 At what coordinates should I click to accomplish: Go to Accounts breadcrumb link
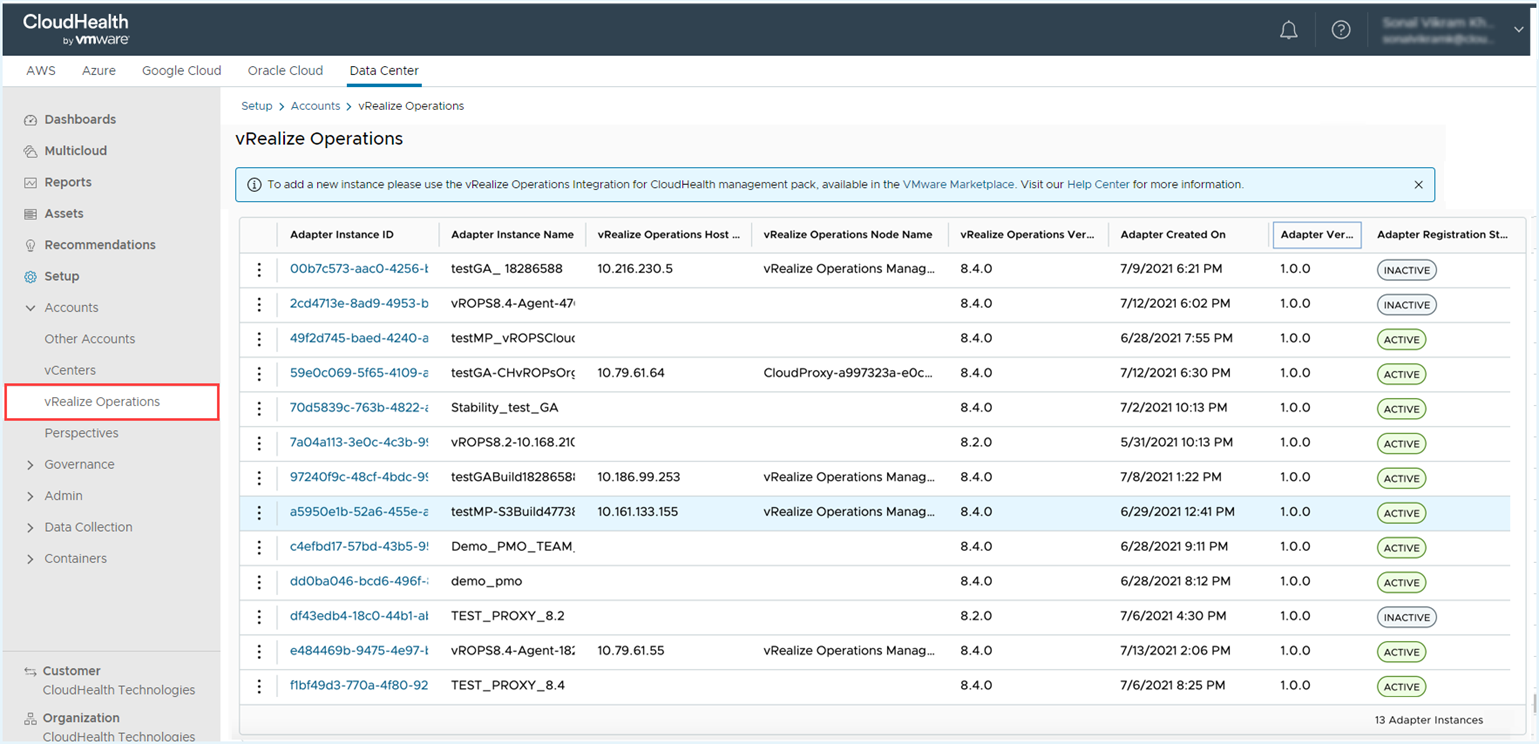315,106
